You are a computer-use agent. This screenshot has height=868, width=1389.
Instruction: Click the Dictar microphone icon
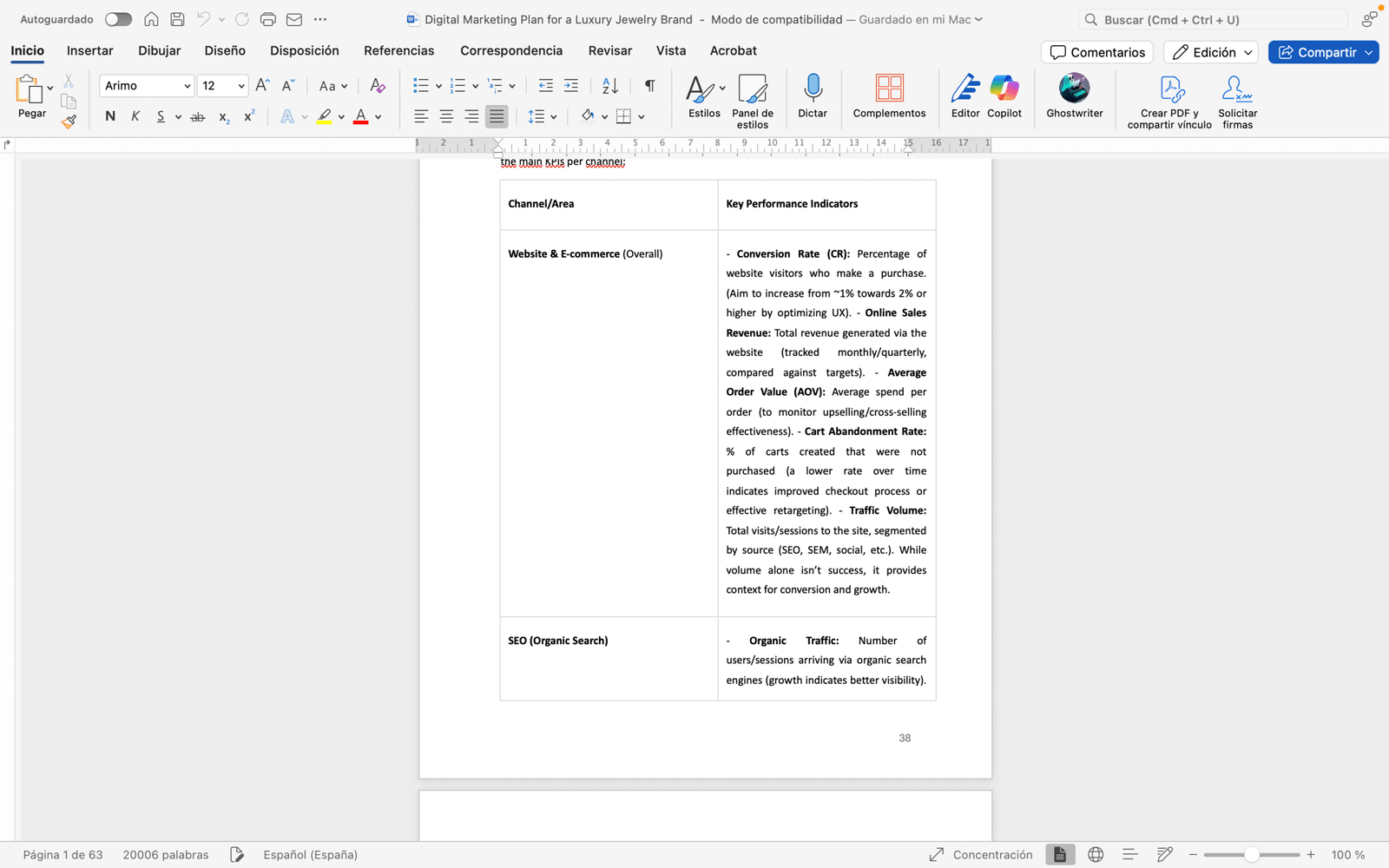pyautogui.click(x=813, y=89)
